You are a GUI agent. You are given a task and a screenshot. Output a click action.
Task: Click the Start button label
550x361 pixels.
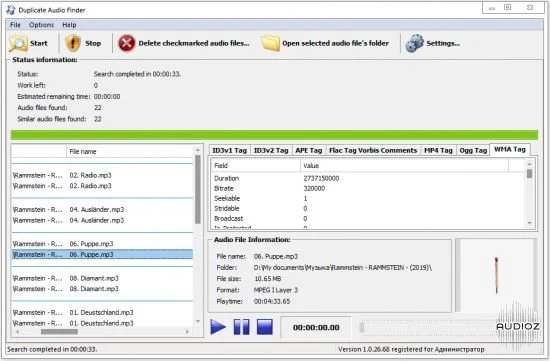point(39,44)
